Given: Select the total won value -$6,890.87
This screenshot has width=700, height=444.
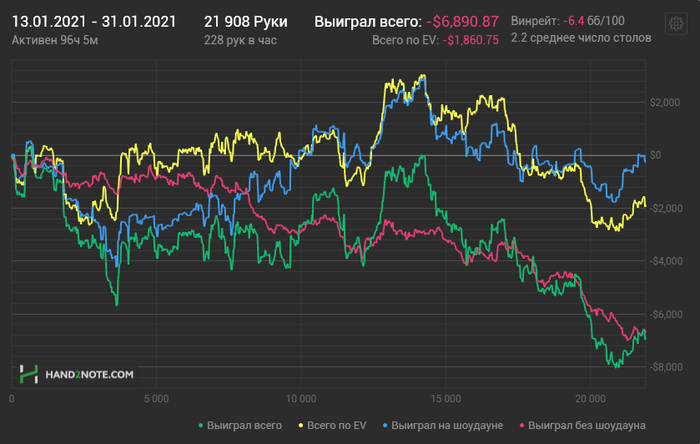Looking at the screenshot, I should coord(462,21).
